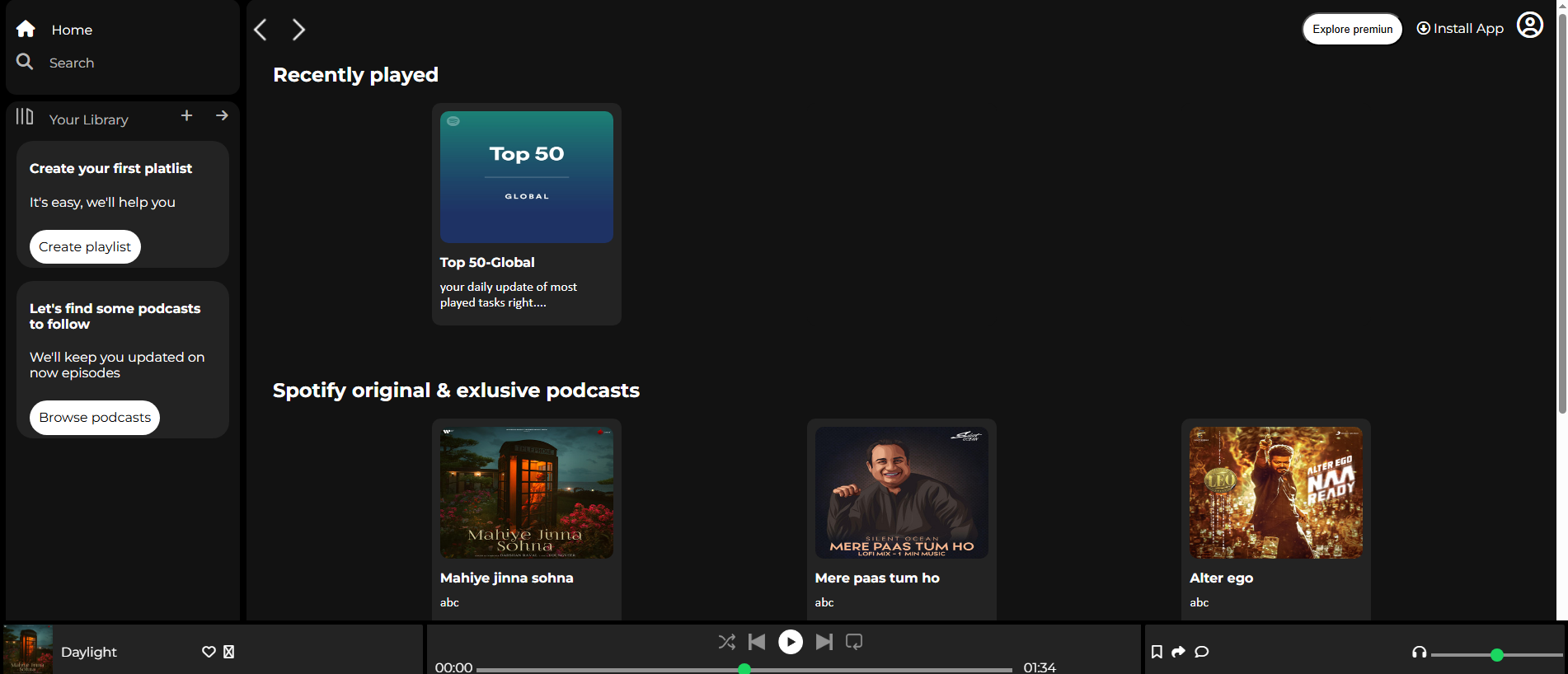Image resolution: width=1568 pixels, height=674 pixels.
Task: Open the Alter Ego cover art
Action: [x=1276, y=493]
